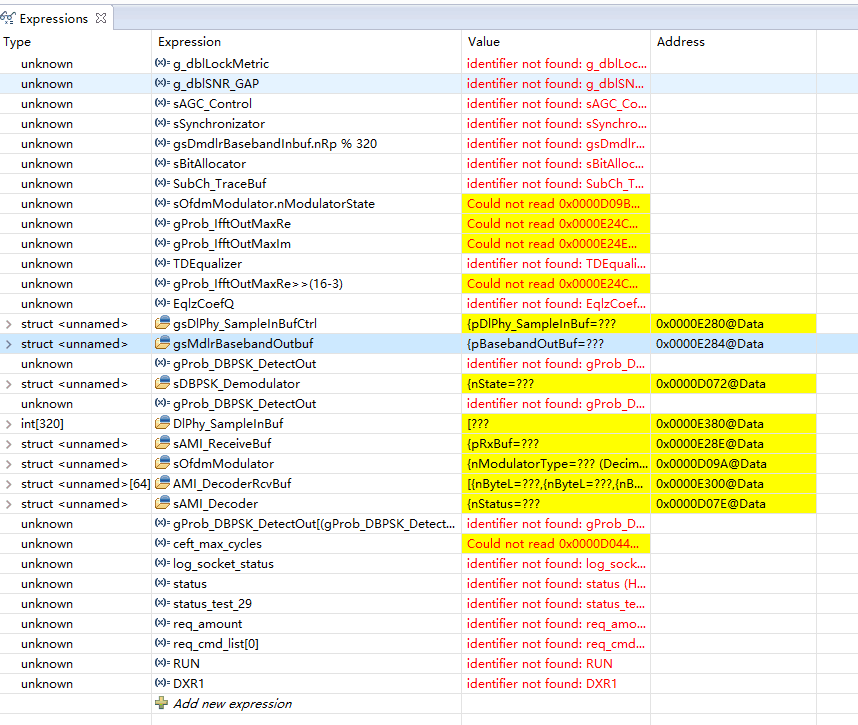
Task: Click the Value column header
Action: tap(484, 42)
